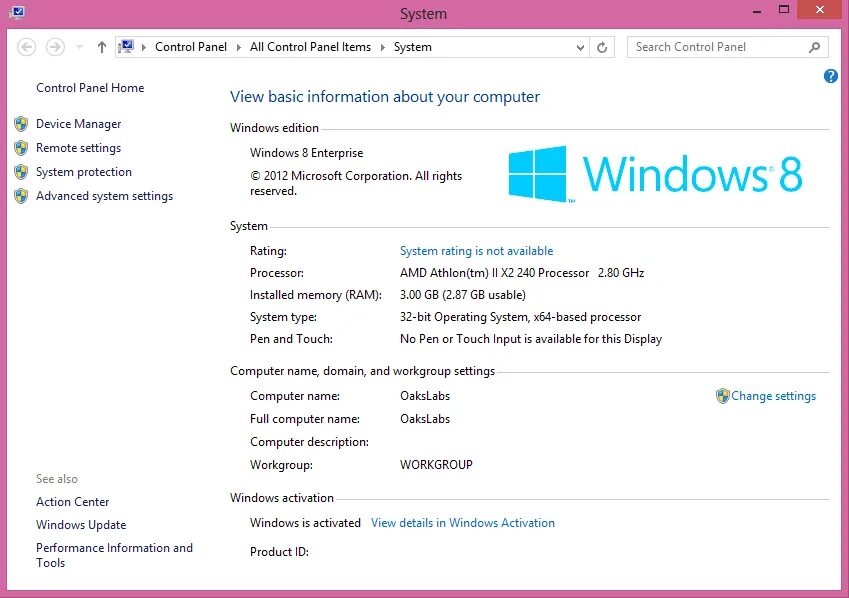
Task: Open the recent locations dropdown arrow
Action: point(80,47)
